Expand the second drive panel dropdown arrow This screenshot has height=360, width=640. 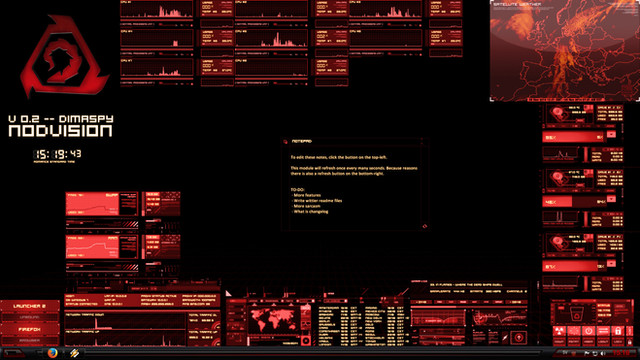[x=611, y=199]
